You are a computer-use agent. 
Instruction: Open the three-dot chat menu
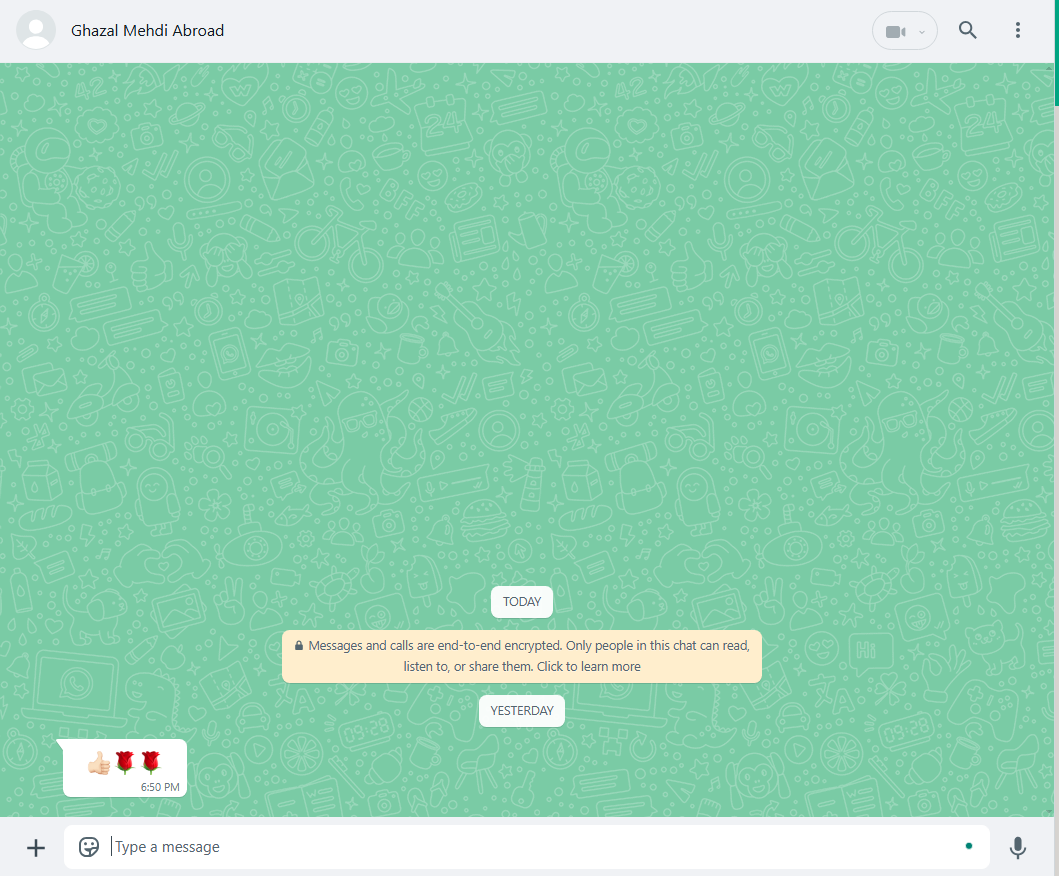[x=1017, y=30]
